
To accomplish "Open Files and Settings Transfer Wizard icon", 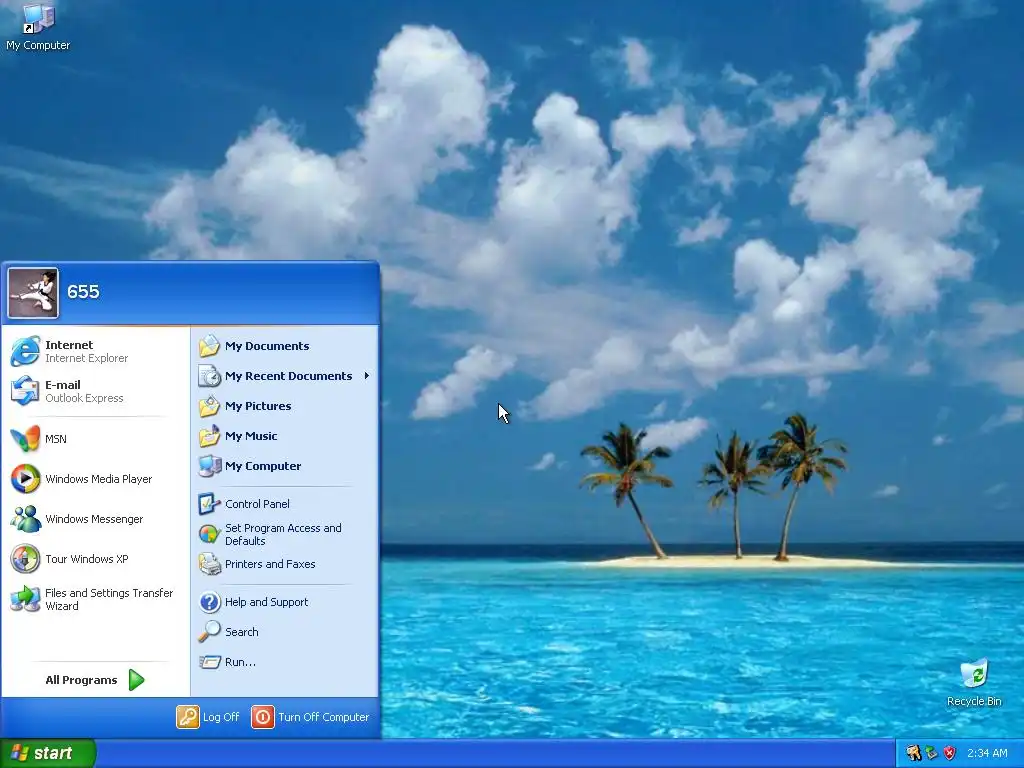I will tap(25, 599).
